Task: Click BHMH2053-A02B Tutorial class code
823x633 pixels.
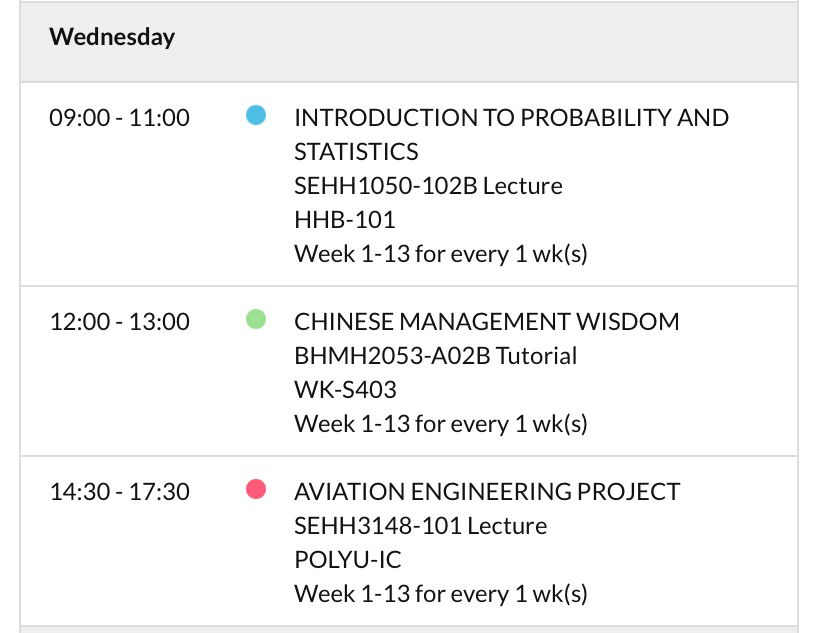Action: click(x=435, y=356)
